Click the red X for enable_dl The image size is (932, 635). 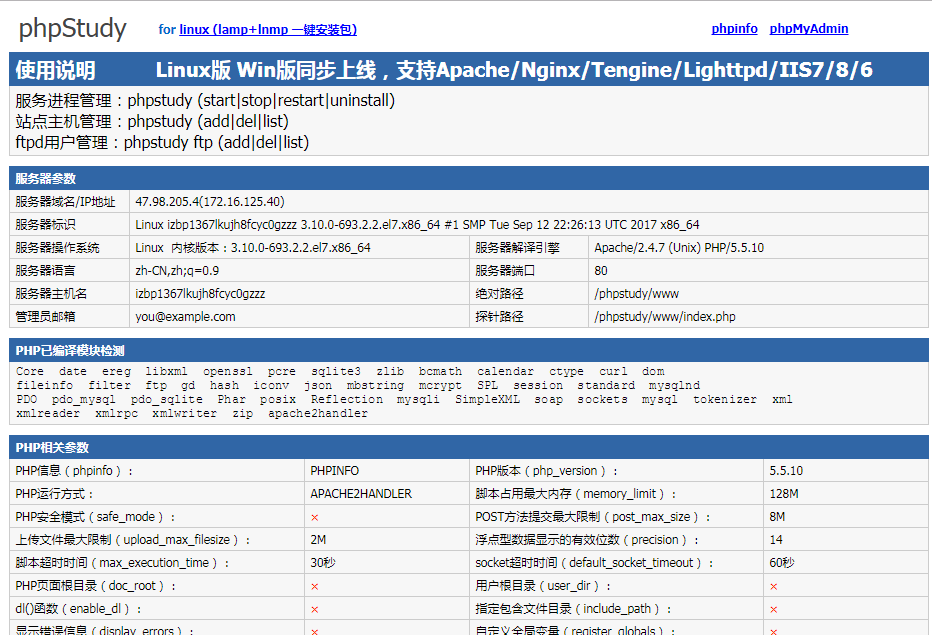314,610
